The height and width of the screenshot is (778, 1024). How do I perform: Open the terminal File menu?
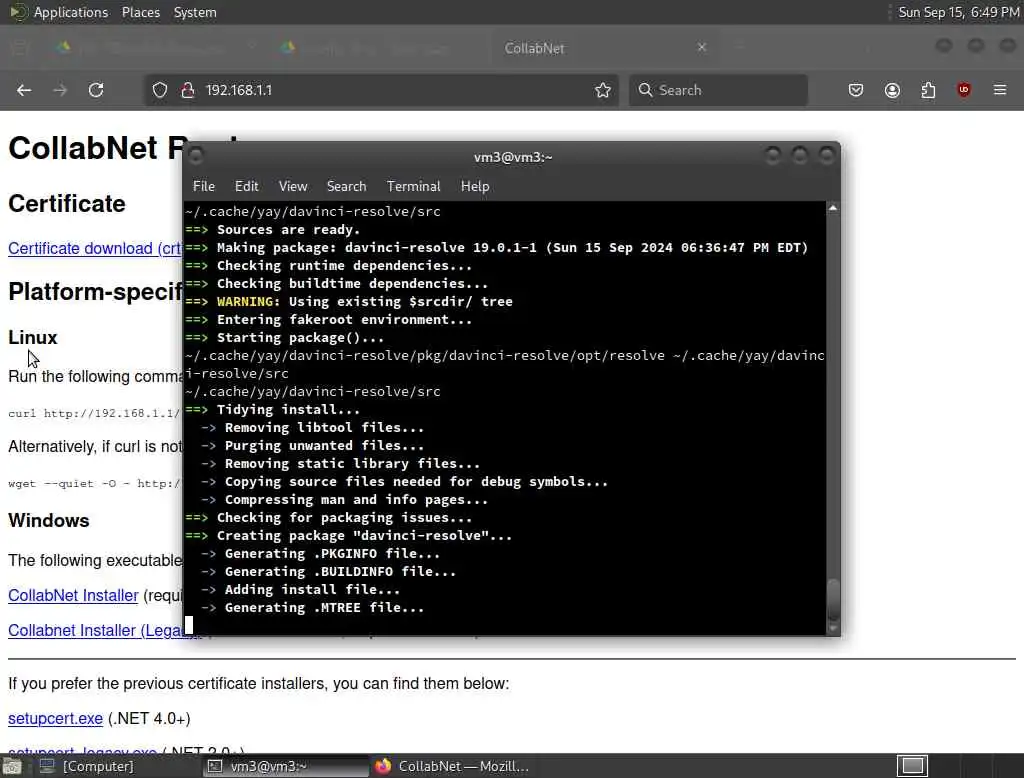pyautogui.click(x=204, y=186)
